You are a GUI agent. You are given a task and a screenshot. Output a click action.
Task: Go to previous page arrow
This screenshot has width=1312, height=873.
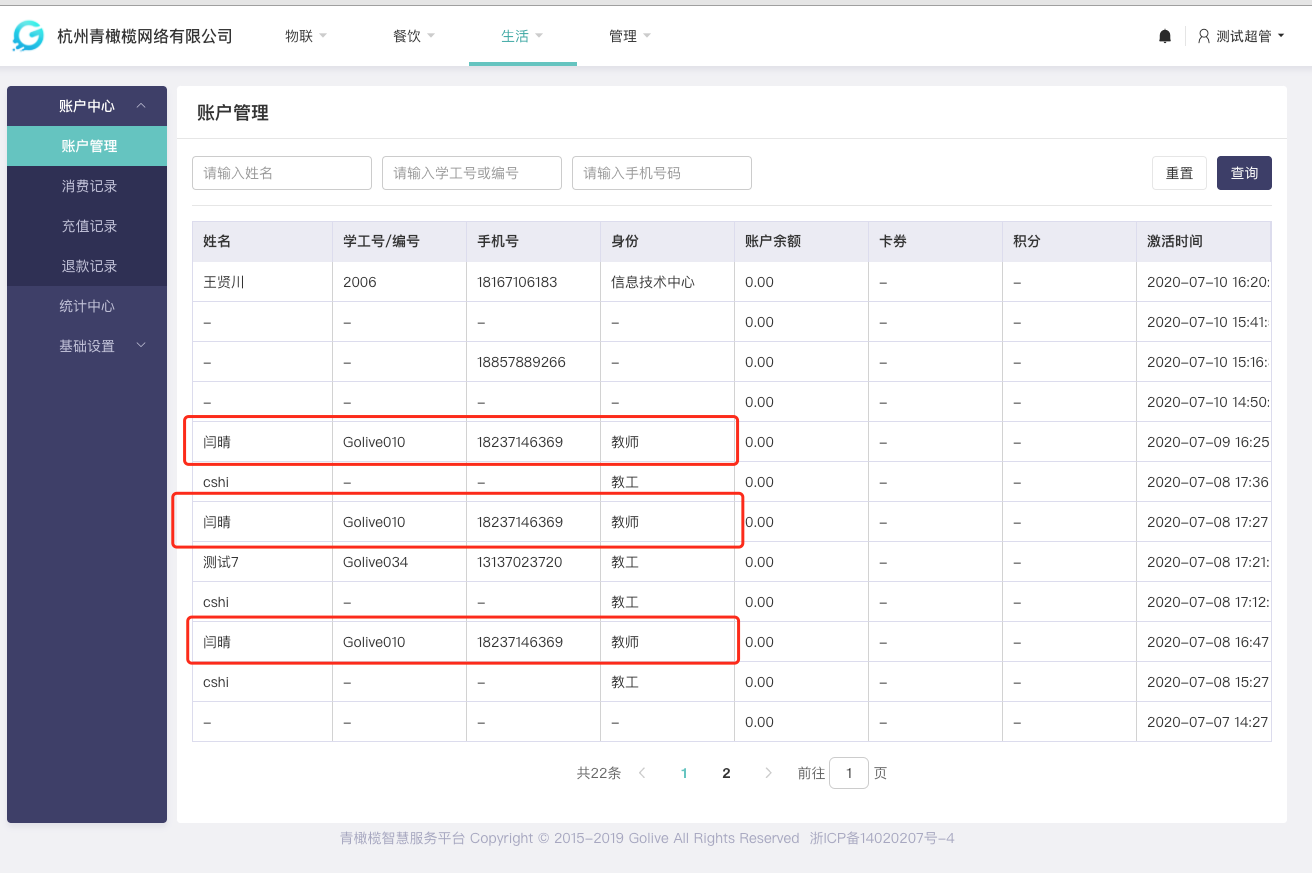[x=642, y=773]
